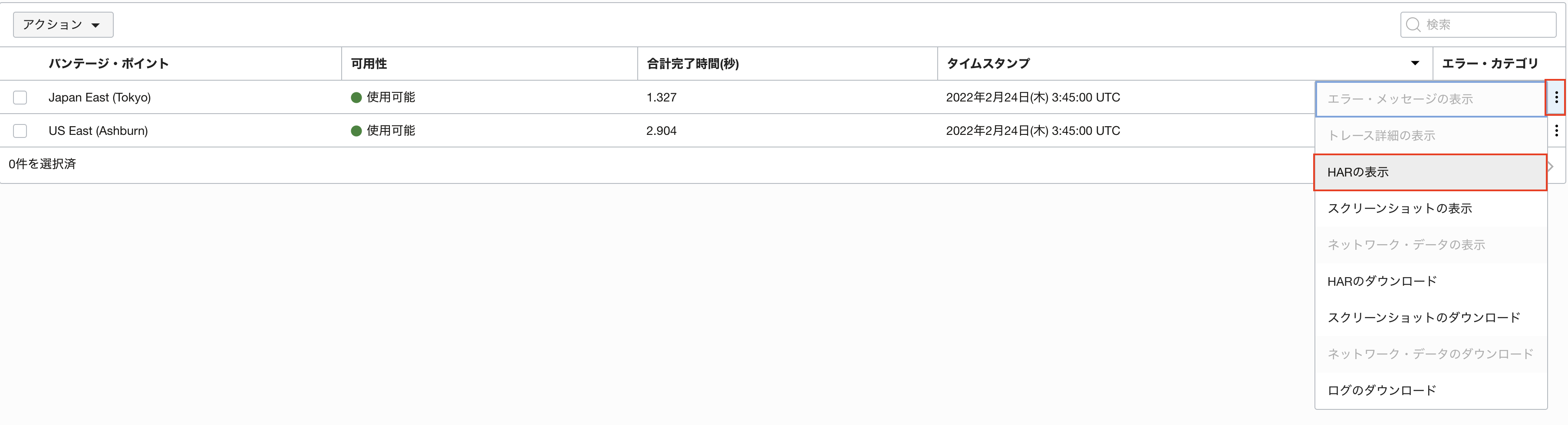
Task: Open the アクション dropdown button
Action: click(63, 25)
